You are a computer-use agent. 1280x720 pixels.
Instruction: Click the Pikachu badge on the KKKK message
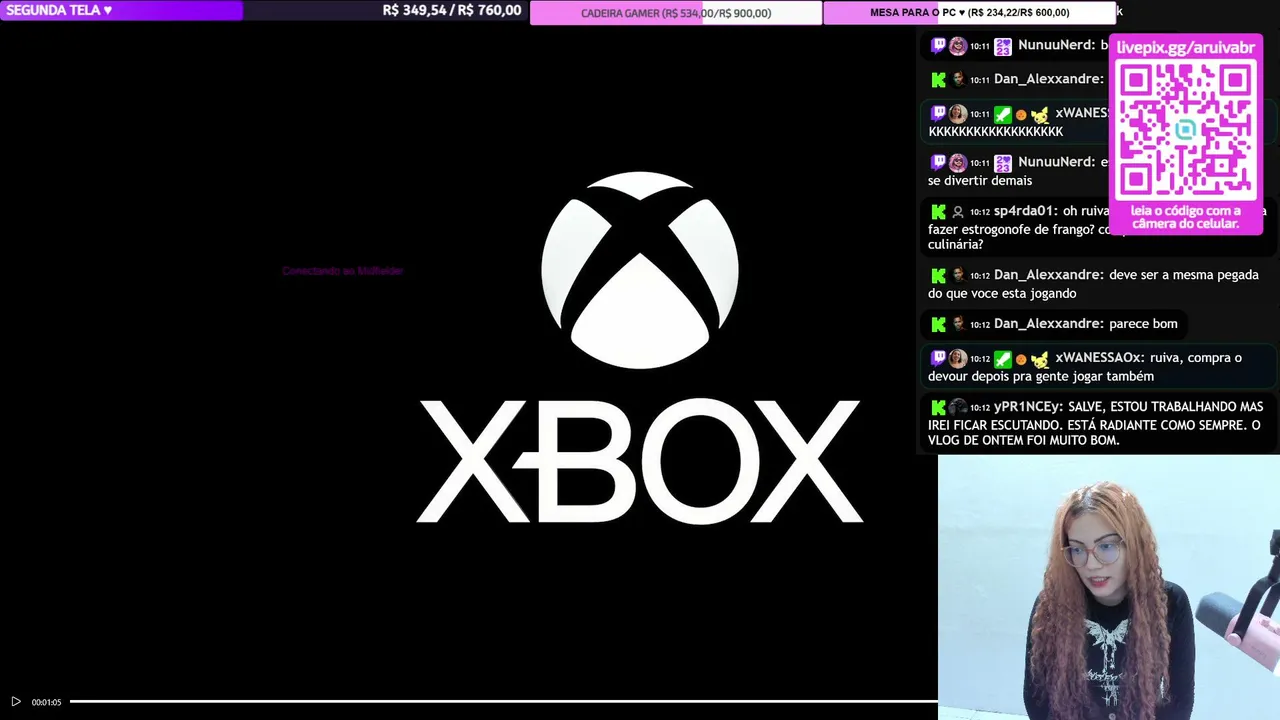click(1040, 114)
